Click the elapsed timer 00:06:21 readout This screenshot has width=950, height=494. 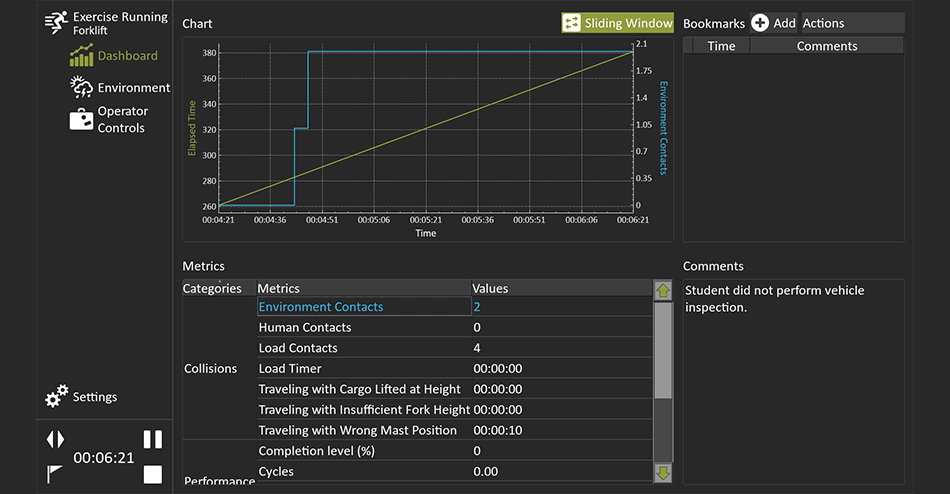(104, 458)
